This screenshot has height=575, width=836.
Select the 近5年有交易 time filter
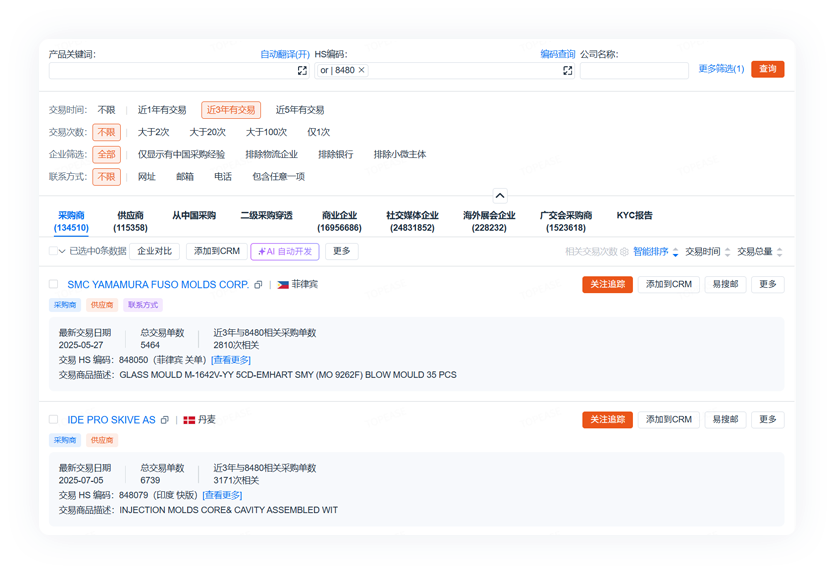coord(300,110)
